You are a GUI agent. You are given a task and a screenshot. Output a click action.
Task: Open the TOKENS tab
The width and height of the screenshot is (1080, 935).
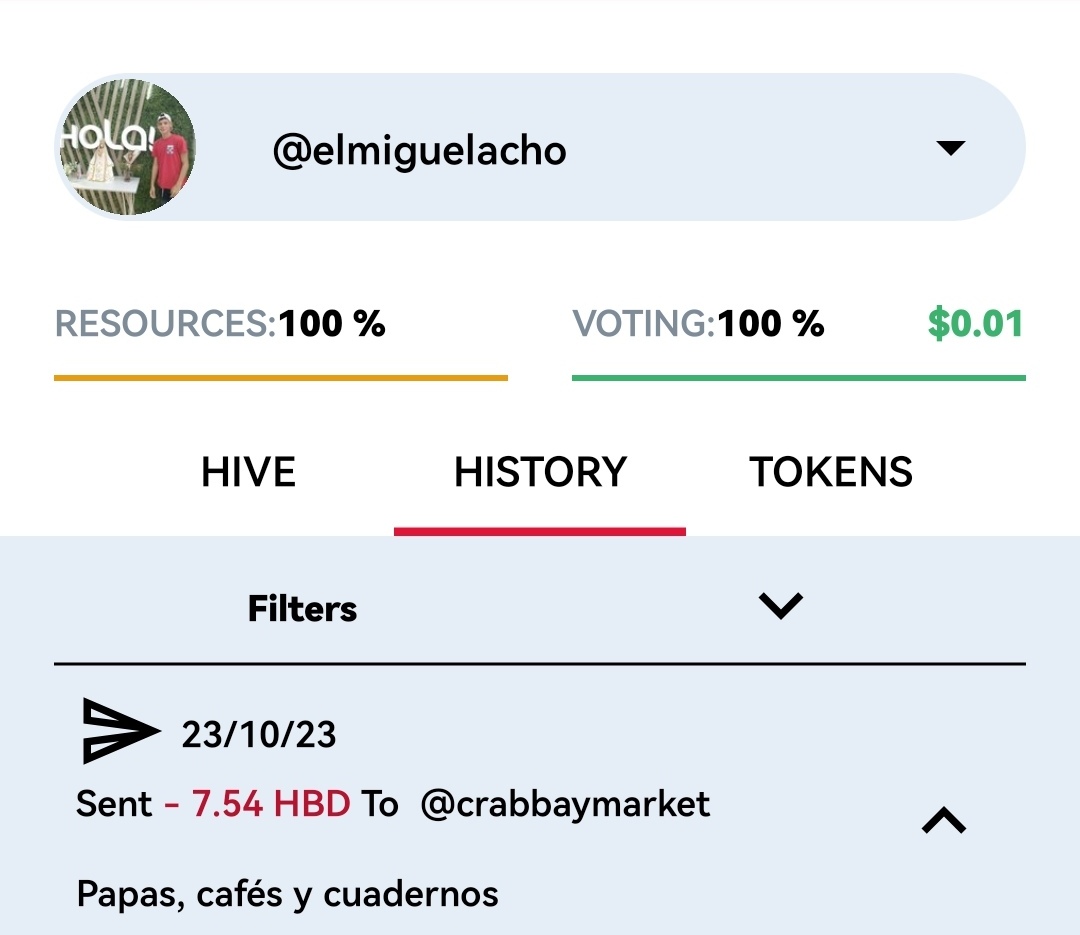click(x=831, y=472)
